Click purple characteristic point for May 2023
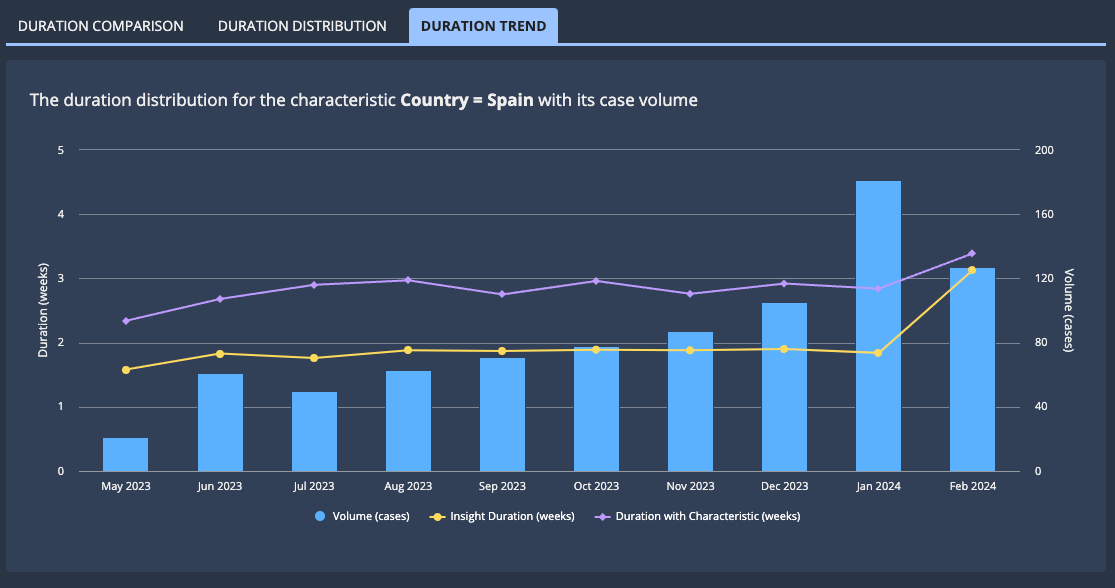Viewport: 1115px width, 588px height. click(126, 321)
